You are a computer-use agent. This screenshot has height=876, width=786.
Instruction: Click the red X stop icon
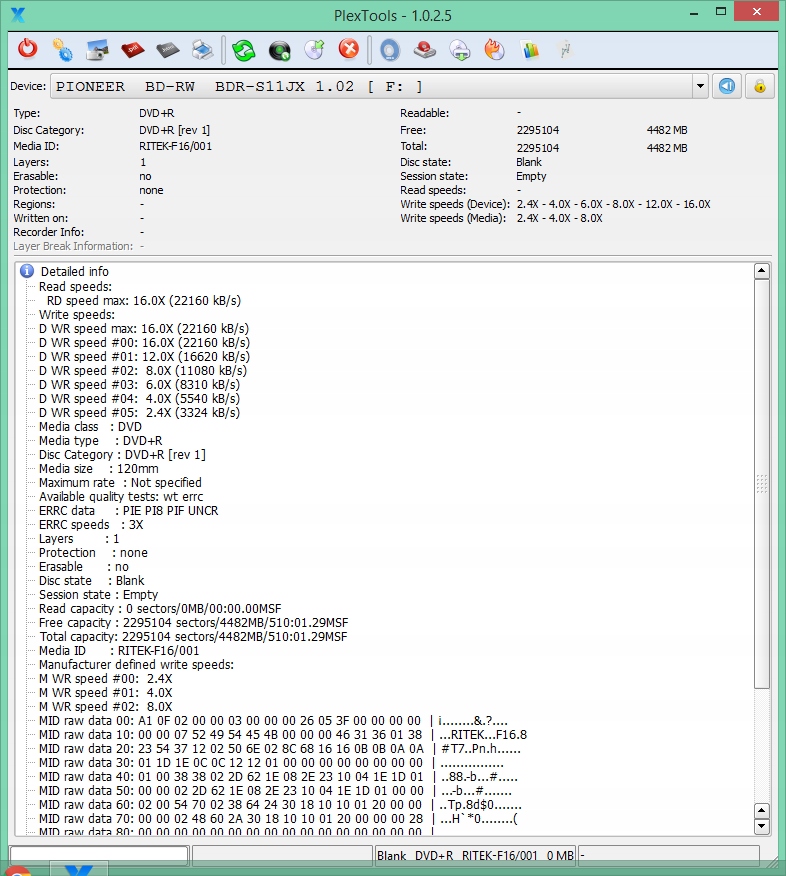click(x=348, y=49)
